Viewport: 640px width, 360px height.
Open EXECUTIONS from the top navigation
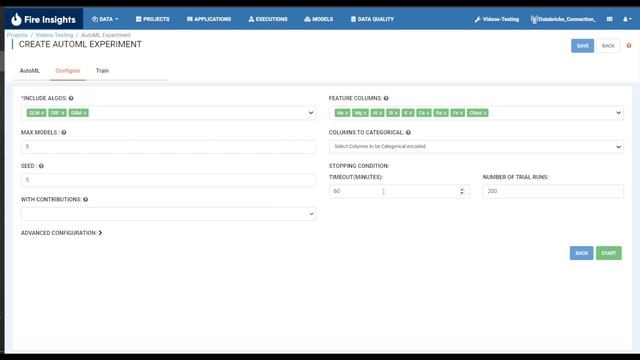(x=268, y=19)
